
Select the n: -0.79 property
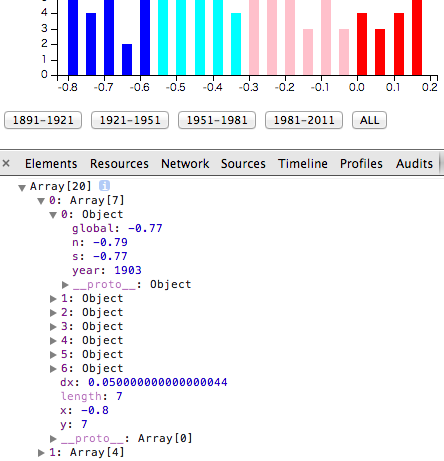tap(100, 242)
